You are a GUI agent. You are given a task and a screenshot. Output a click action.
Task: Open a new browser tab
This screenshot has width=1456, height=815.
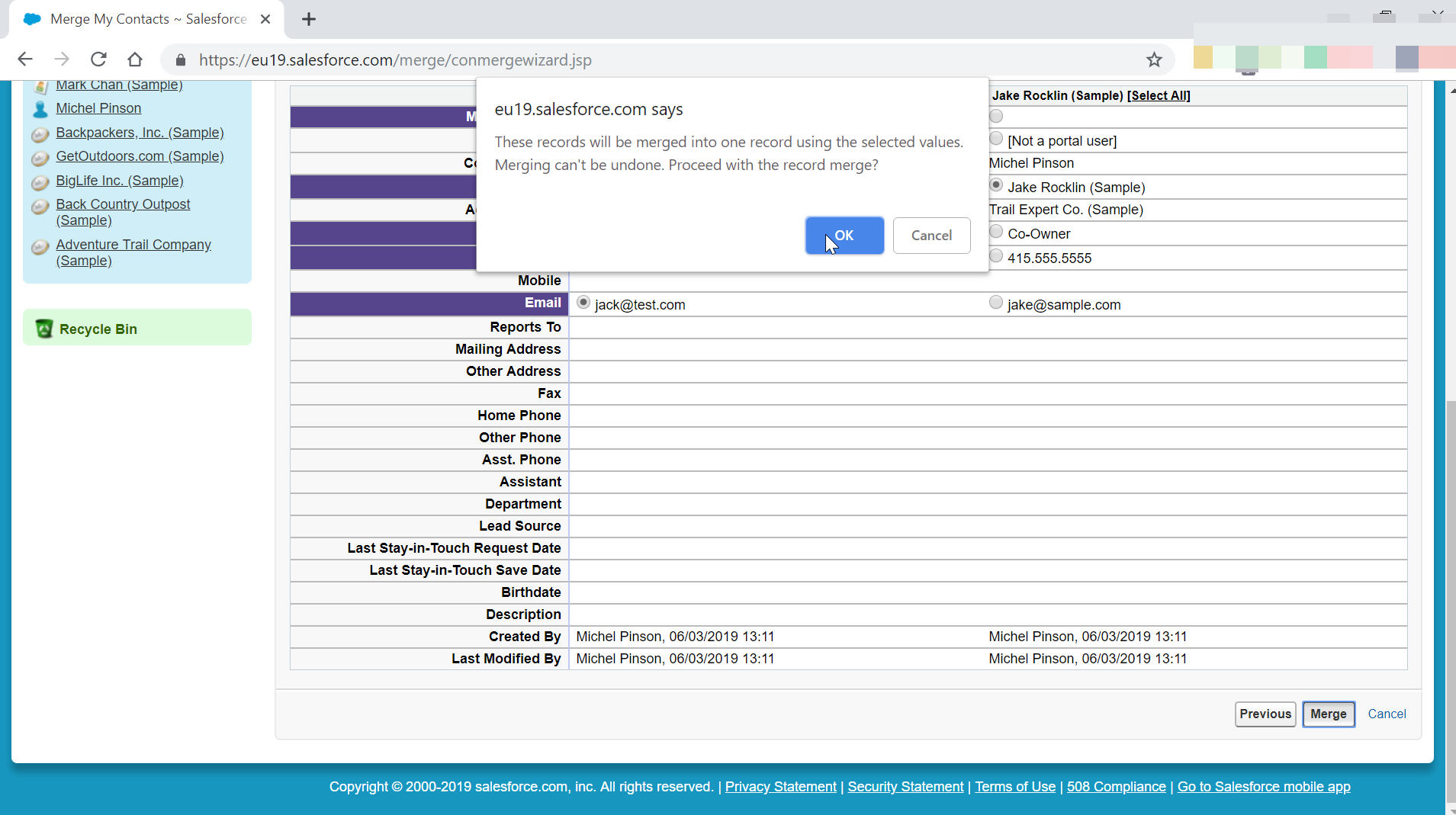pyautogui.click(x=308, y=19)
